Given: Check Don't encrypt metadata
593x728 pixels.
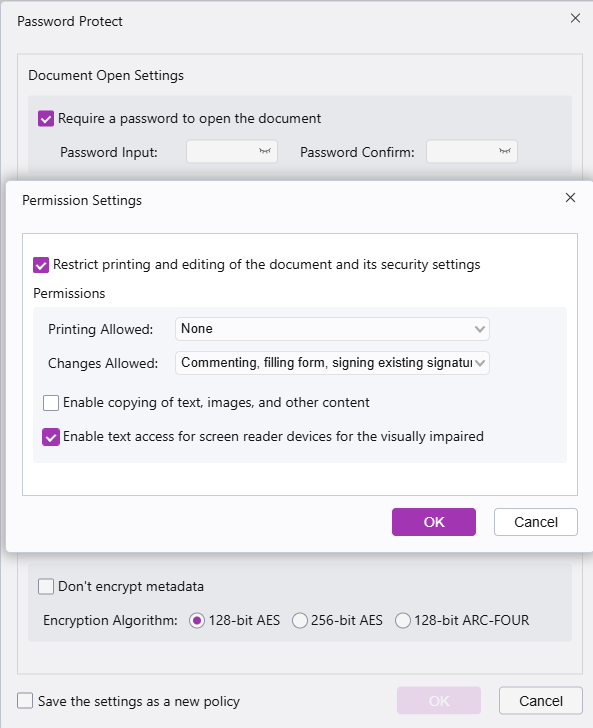Looking at the screenshot, I should [x=46, y=586].
